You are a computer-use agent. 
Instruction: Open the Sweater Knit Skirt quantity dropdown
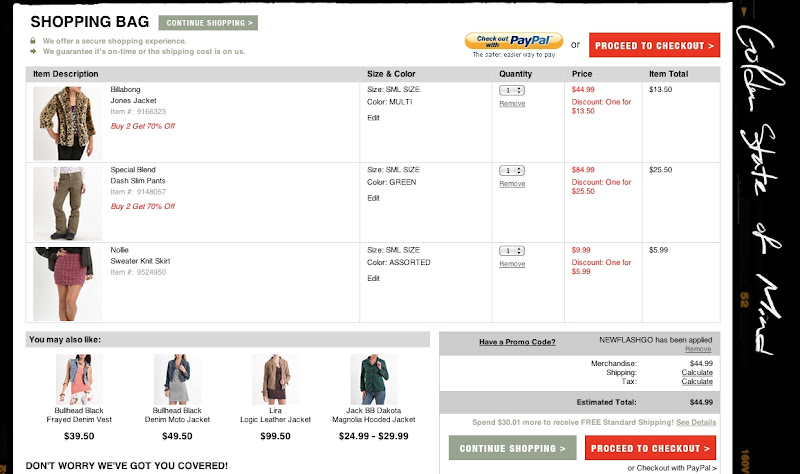512,251
